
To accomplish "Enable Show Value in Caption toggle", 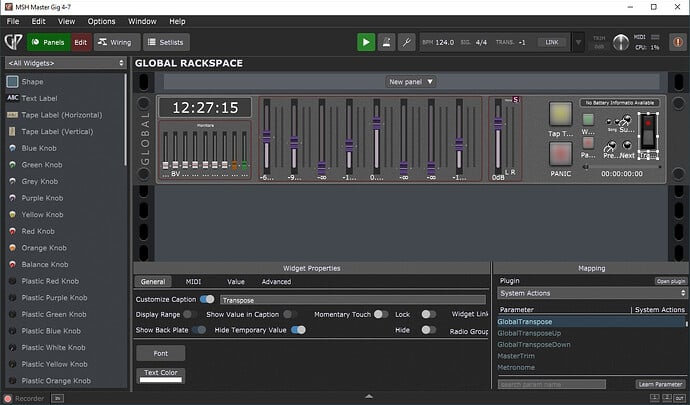I will tap(290, 314).
